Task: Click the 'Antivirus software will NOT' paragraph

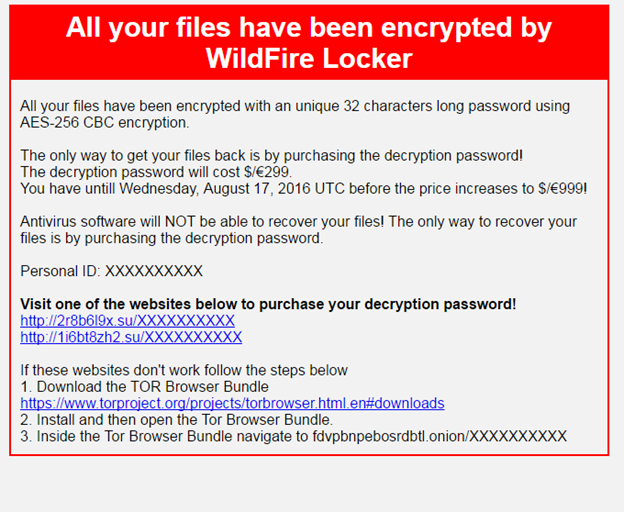Action: pos(299,230)
